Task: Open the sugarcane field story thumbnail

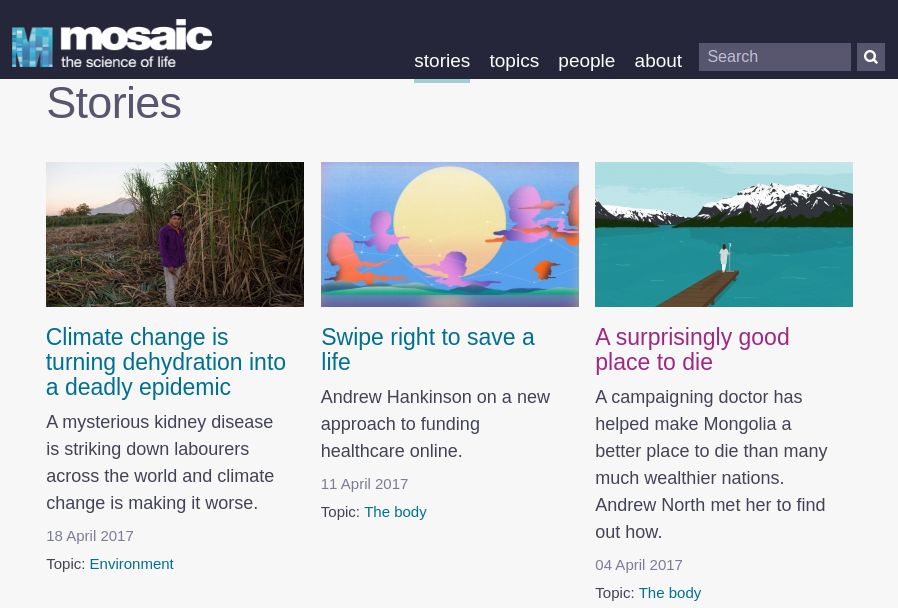Action: point(175,234)
